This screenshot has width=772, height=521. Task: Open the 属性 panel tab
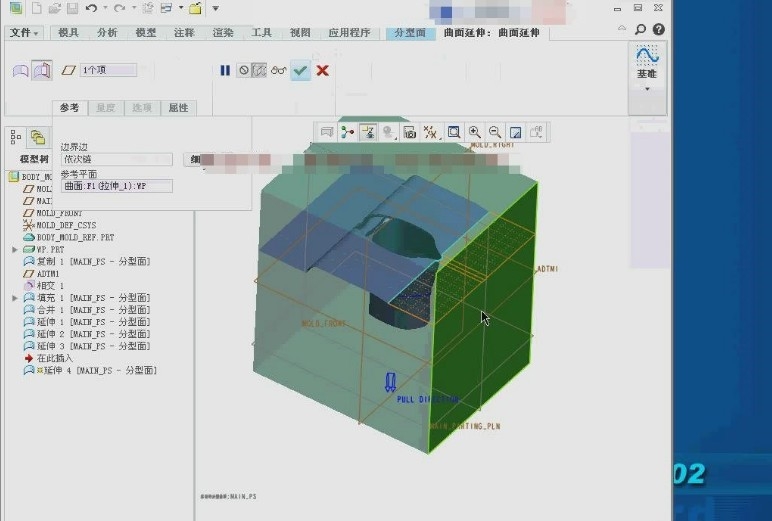[179, 107]
